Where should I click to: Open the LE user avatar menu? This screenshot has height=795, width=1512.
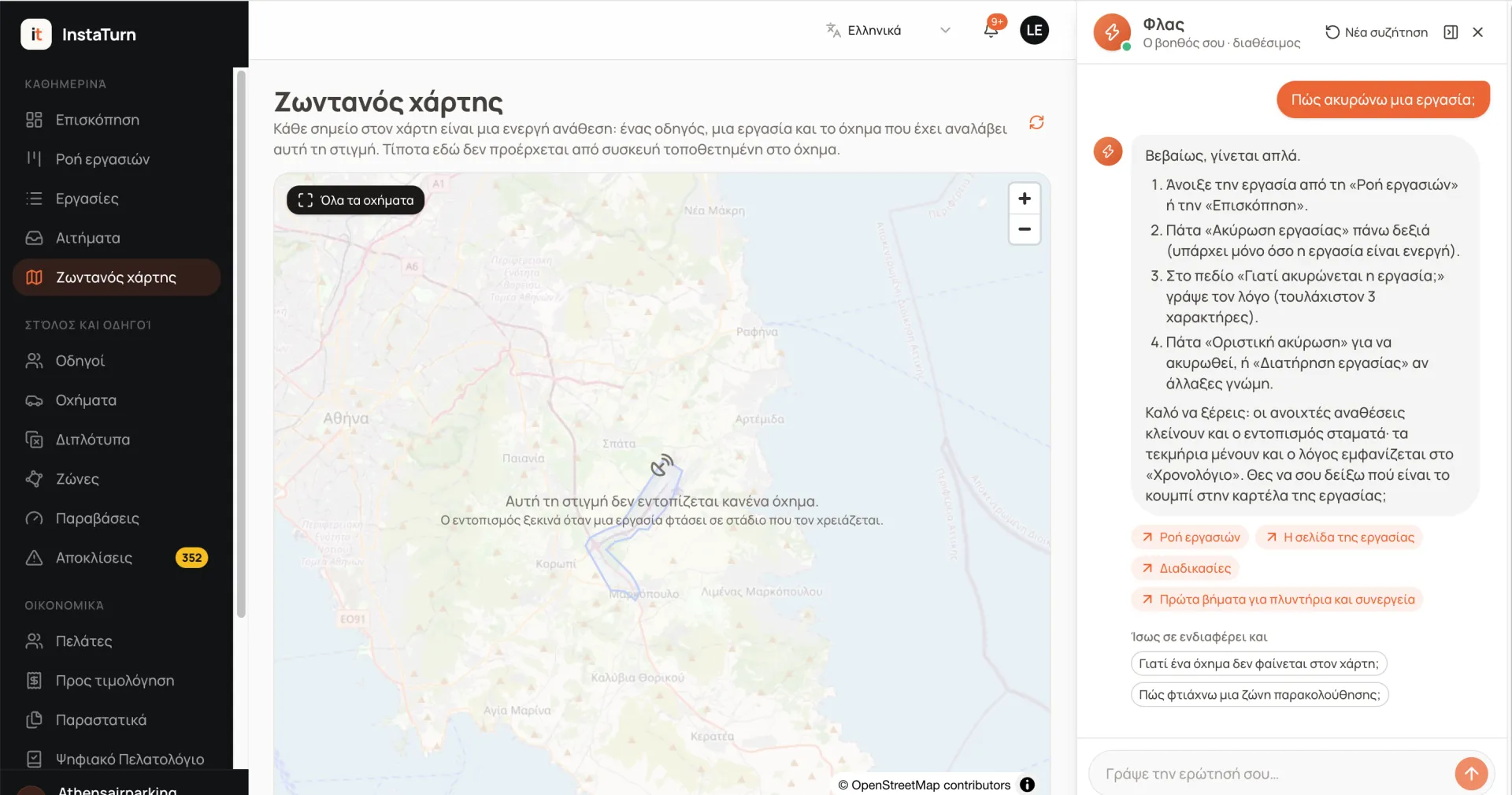(1034, 30)
